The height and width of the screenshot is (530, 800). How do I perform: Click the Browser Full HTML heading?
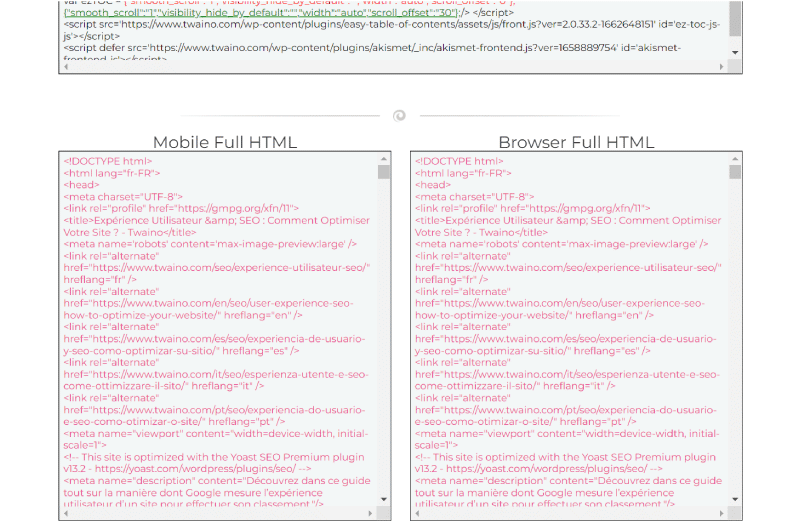(x=576, y=142)
